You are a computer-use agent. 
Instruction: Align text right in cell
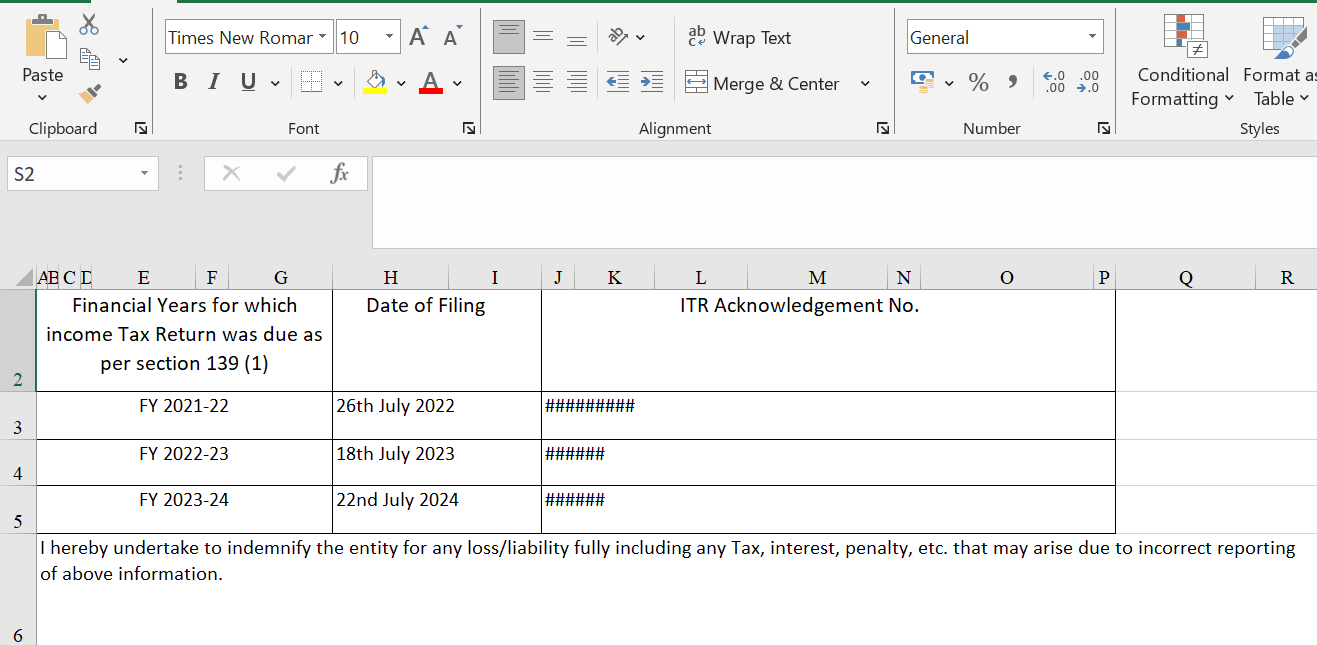click(576, 83)
